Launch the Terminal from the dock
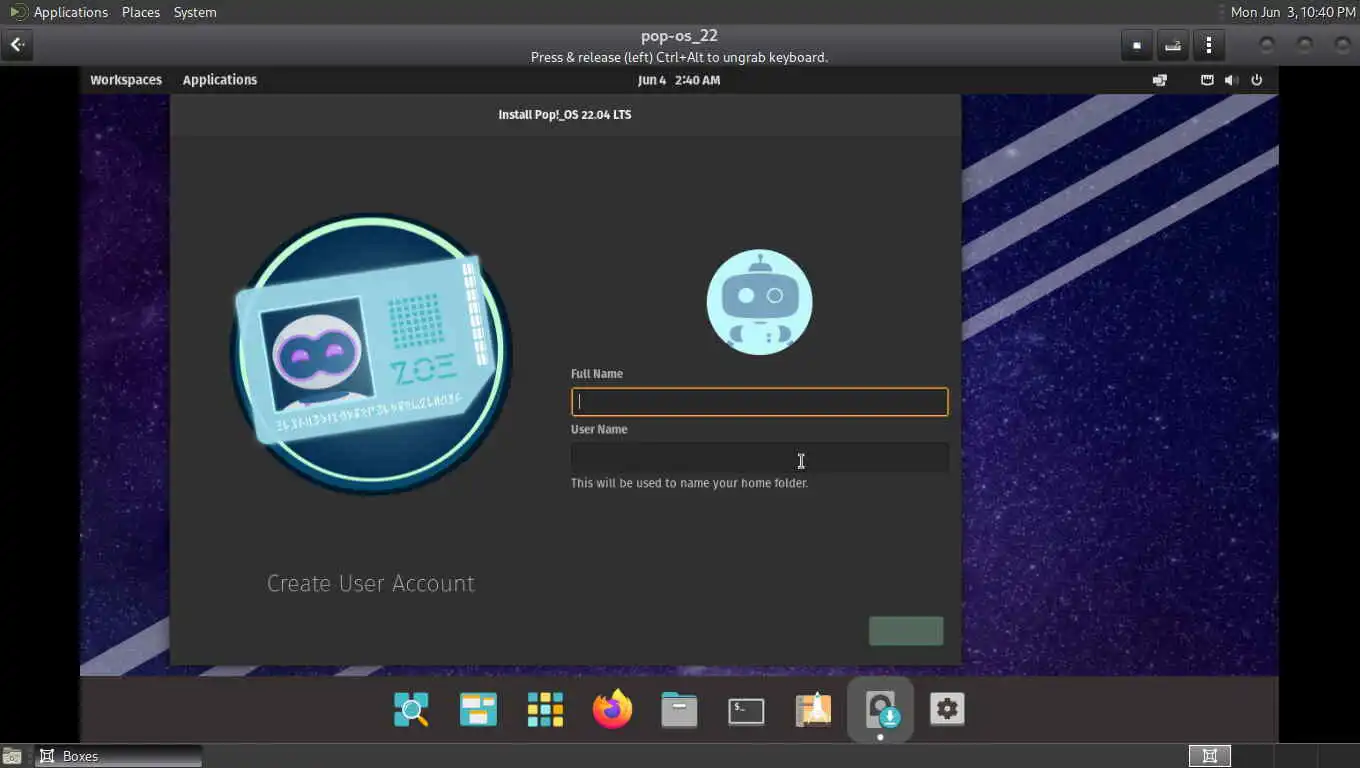1360x768 pixels. click(x=746, y=710)
